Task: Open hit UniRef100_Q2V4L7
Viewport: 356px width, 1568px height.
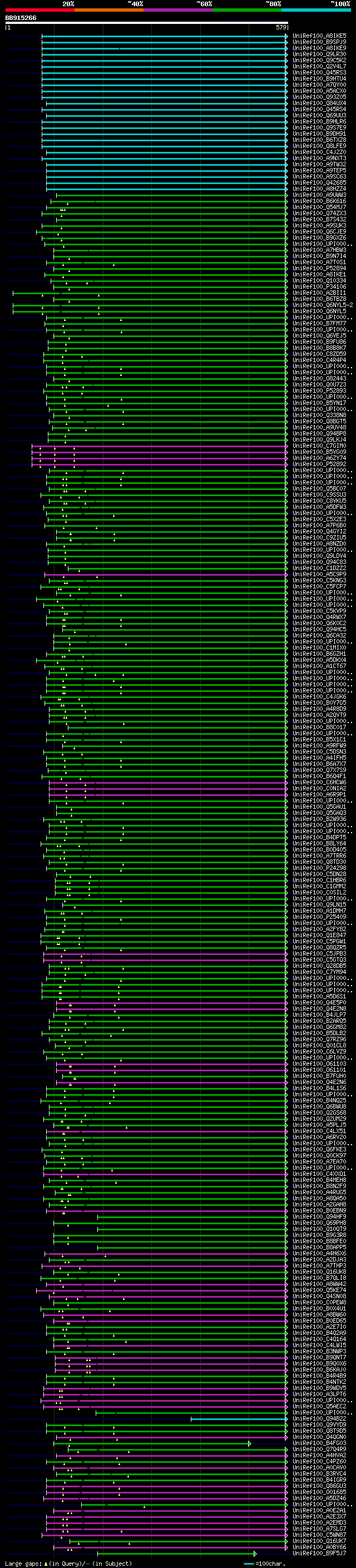Action: (319, 66)
